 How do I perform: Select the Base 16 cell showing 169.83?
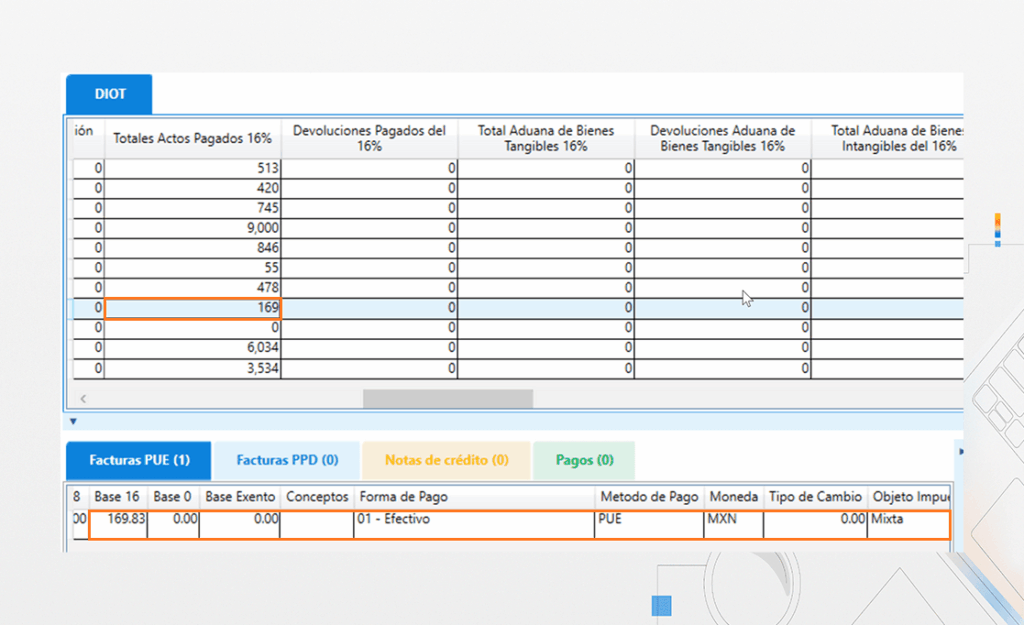118,519
